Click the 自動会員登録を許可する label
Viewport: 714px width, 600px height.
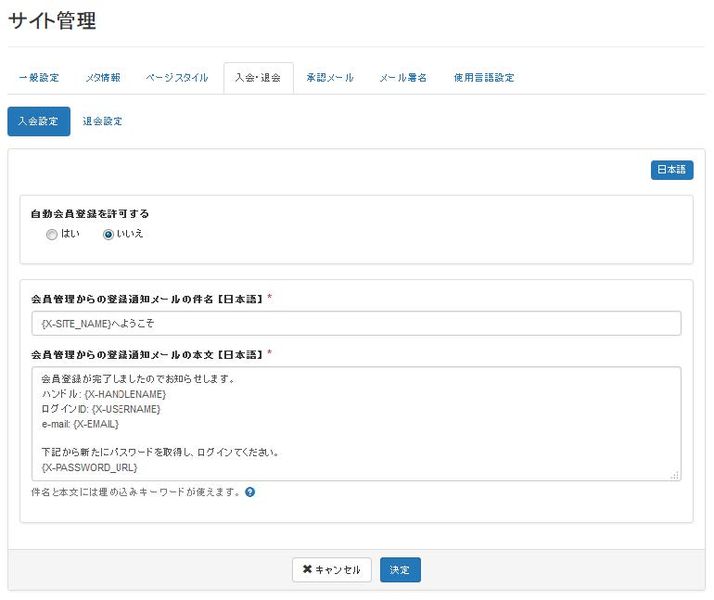(90, 214)
